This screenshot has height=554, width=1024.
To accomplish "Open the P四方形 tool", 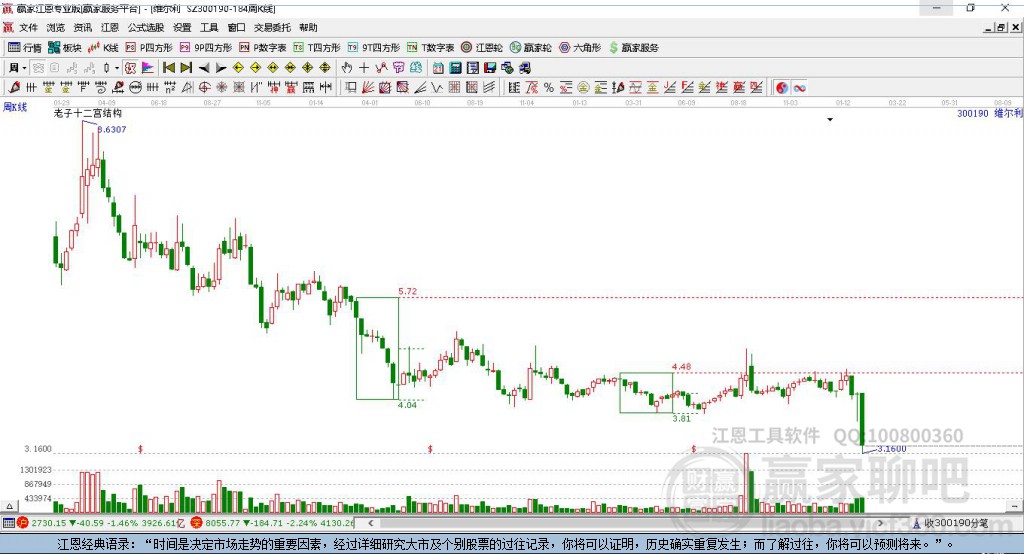I will 149,48.
